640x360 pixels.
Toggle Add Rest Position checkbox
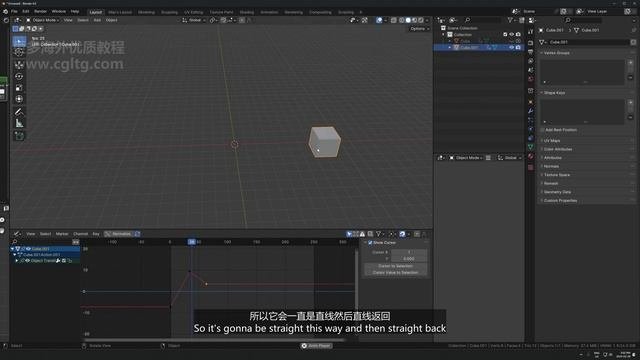[542, 130]
